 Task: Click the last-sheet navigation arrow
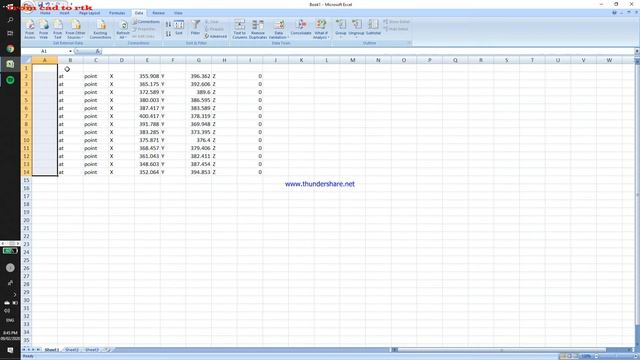39,350
